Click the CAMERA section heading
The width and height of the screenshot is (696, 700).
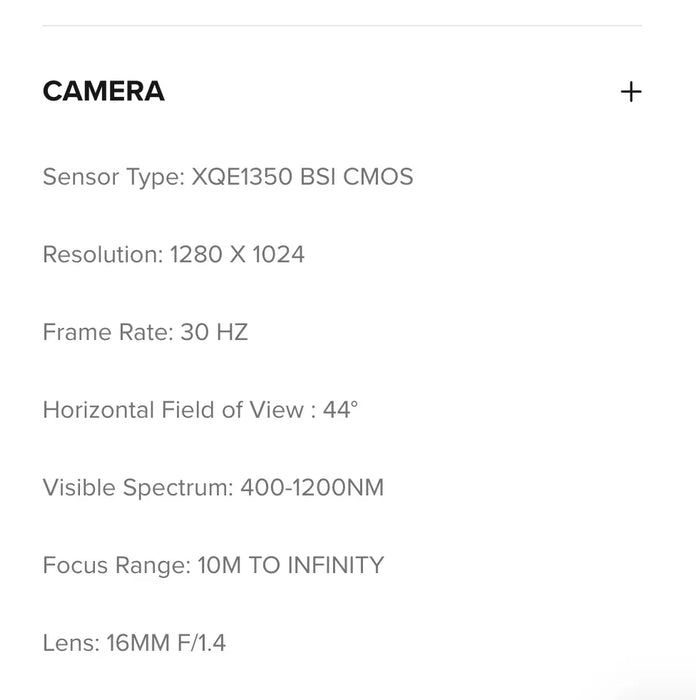coord(103,92)
